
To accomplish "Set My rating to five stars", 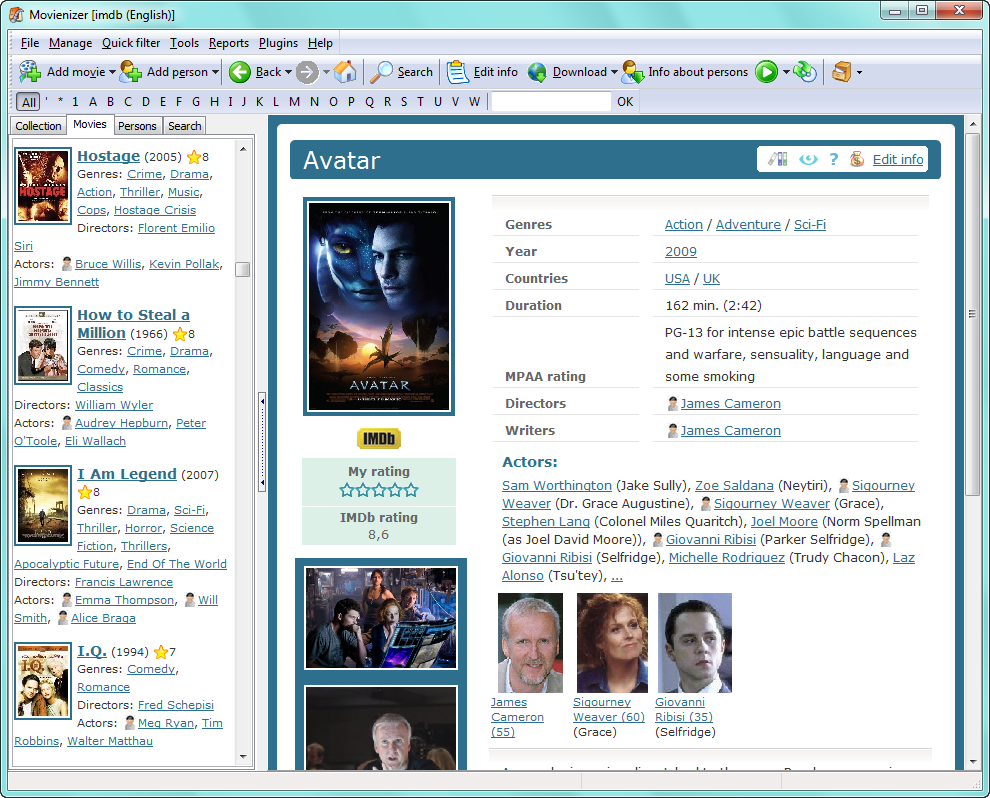I will click(x=411, y=490).
